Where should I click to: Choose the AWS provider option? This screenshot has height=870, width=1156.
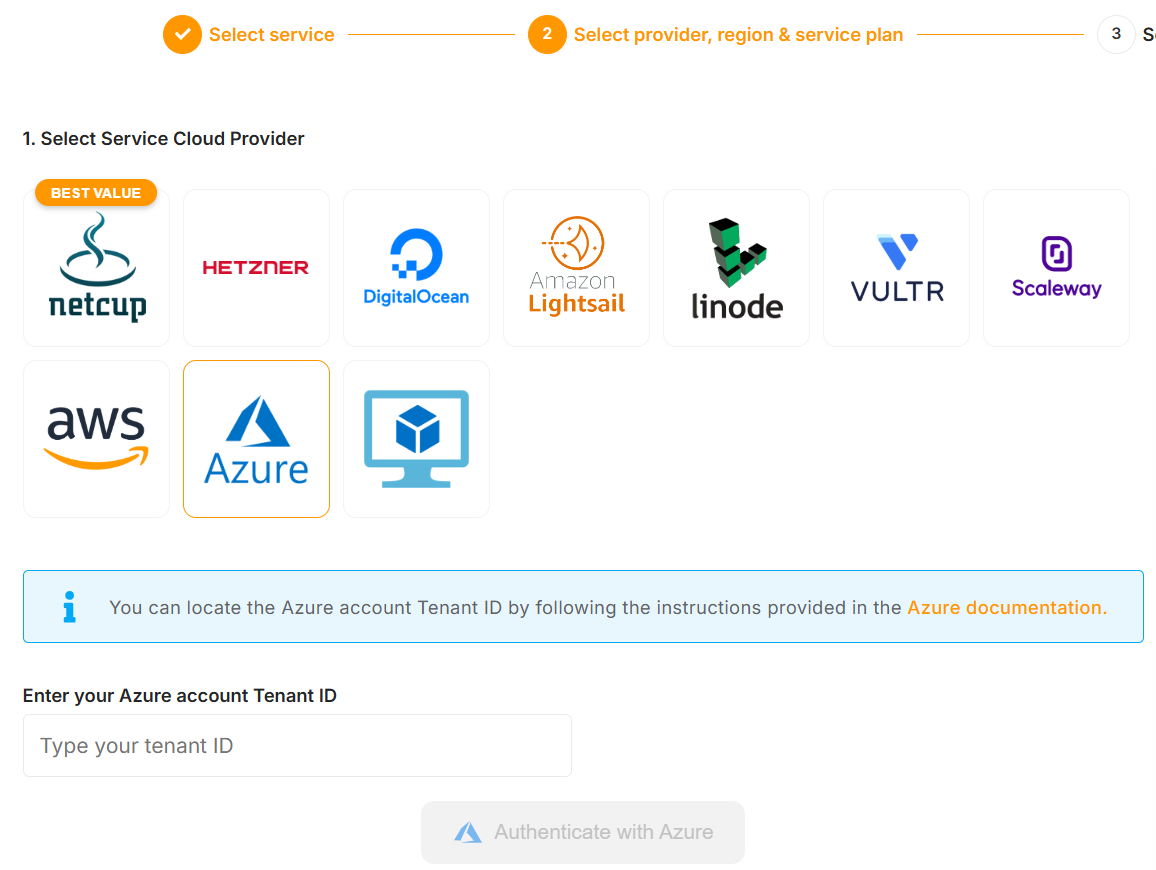pyautogui.click(x=96, y=439)
